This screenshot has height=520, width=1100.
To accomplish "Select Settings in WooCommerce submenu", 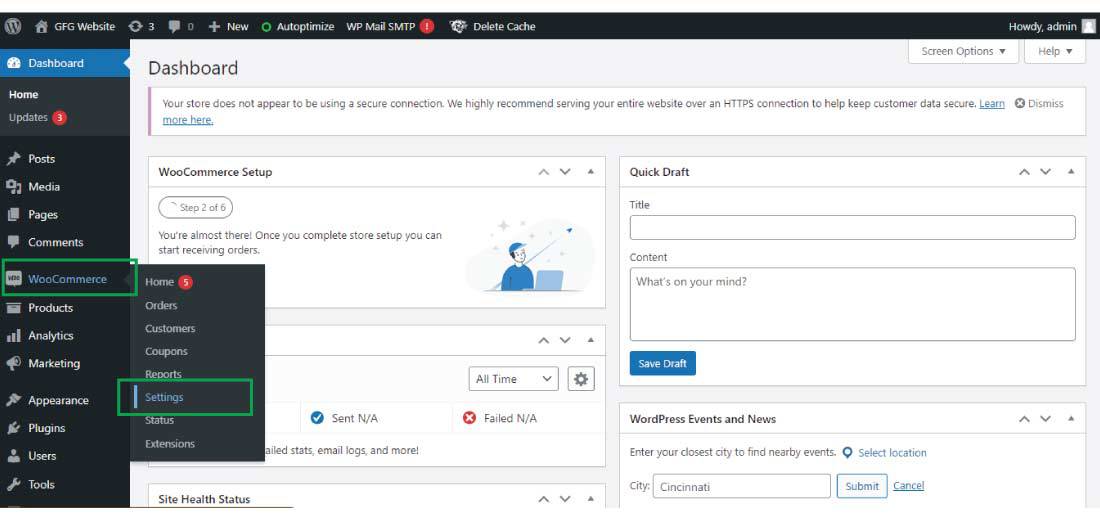I will pyautogui.click(x=164, y=397).
